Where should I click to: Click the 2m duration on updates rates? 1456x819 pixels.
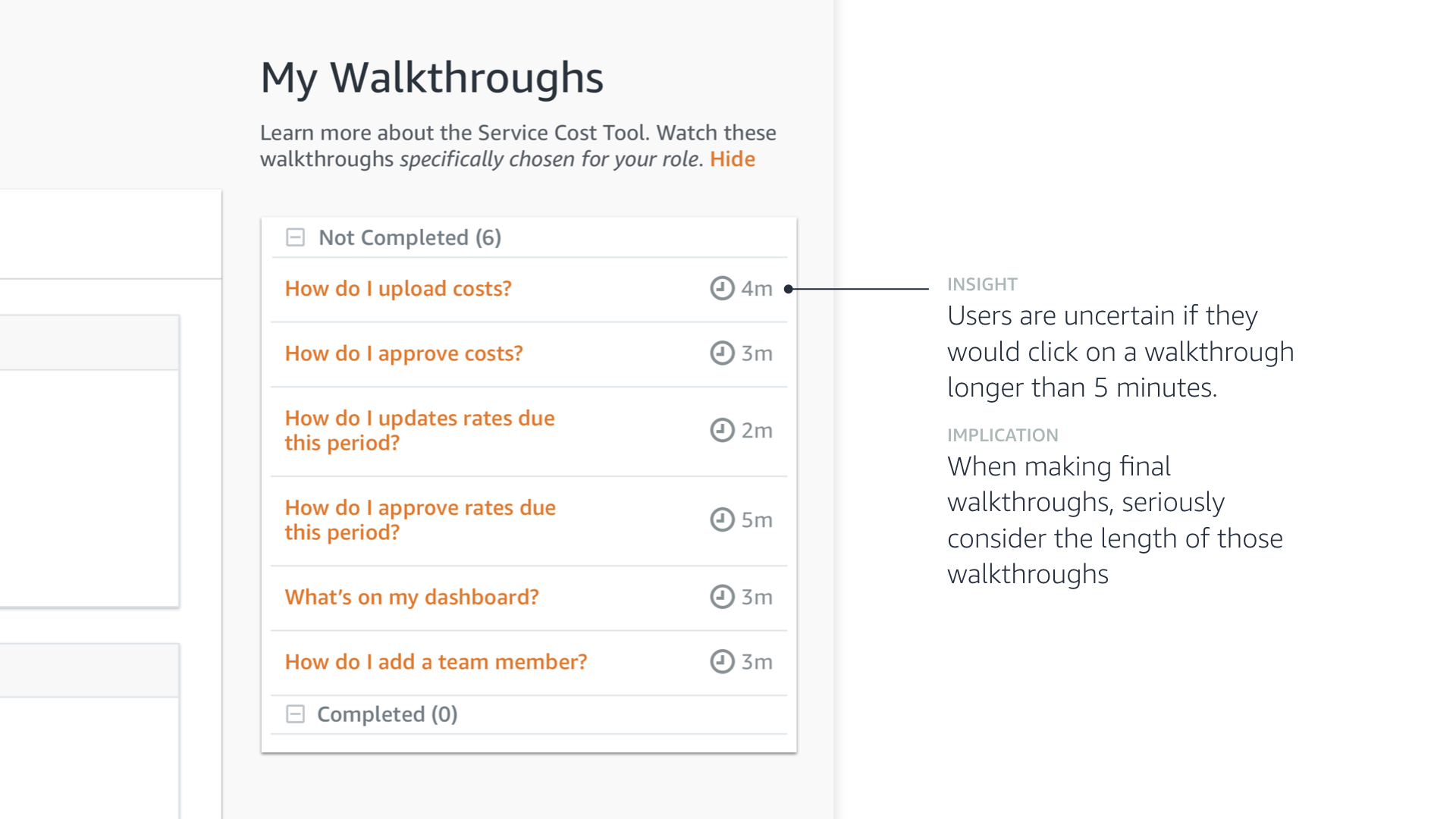[757, 431]
